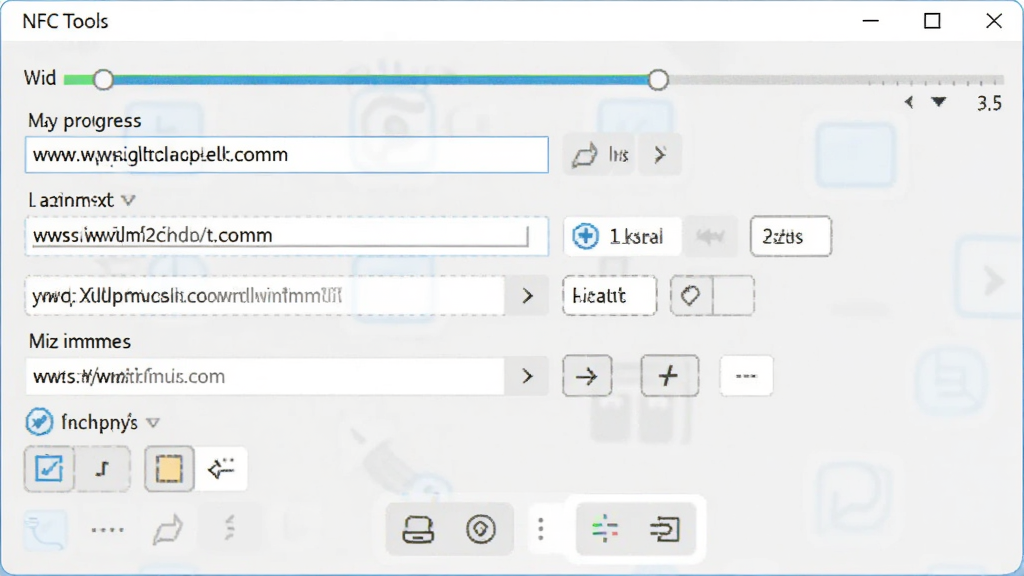Click the heart icon button
Image resolution: width=1024 pixels, height=576 pixels.
(x=691, y=296)
